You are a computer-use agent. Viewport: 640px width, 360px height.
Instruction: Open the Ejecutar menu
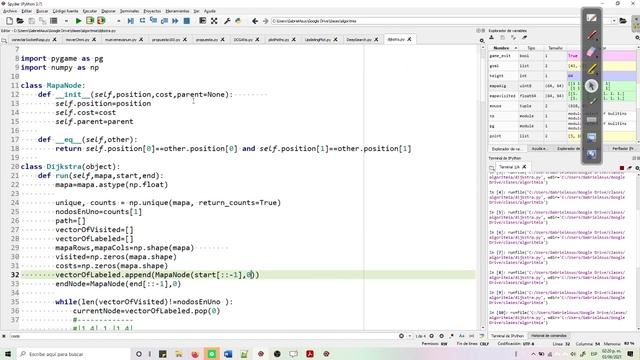pyautogui.click(x=90, y=11)
